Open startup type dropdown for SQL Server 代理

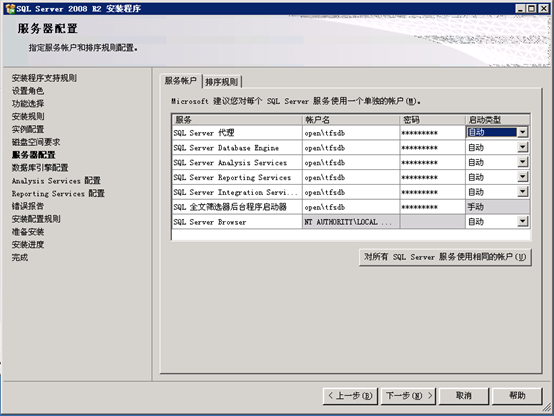point(522,132)
